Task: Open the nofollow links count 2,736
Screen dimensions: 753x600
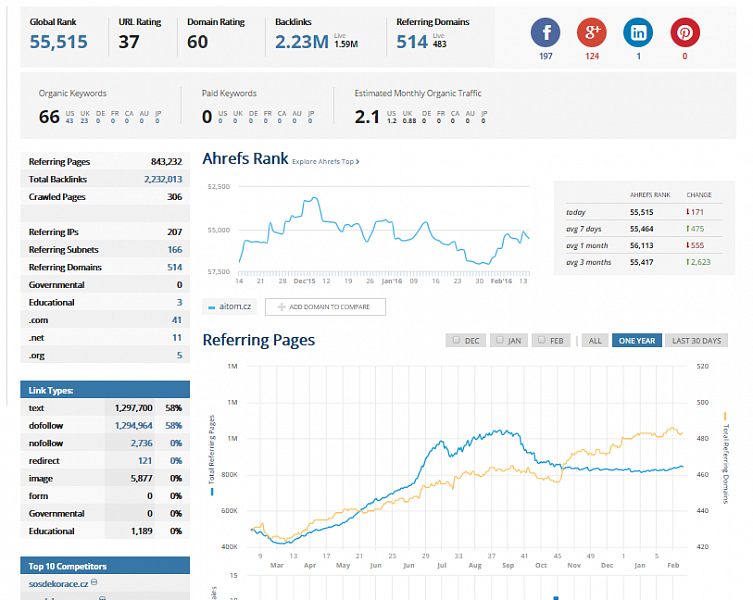Action: (x=140, y=443)
